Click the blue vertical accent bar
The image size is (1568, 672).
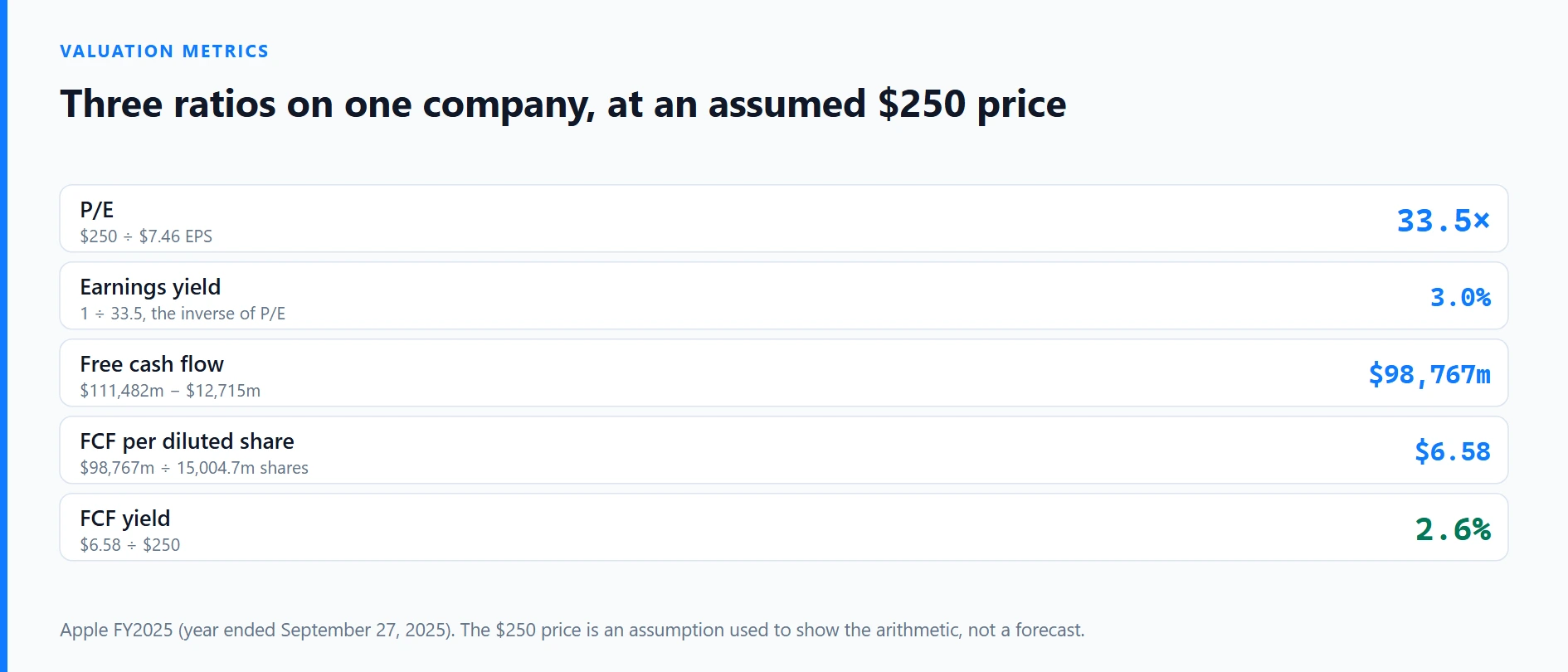tap(3, 336)
